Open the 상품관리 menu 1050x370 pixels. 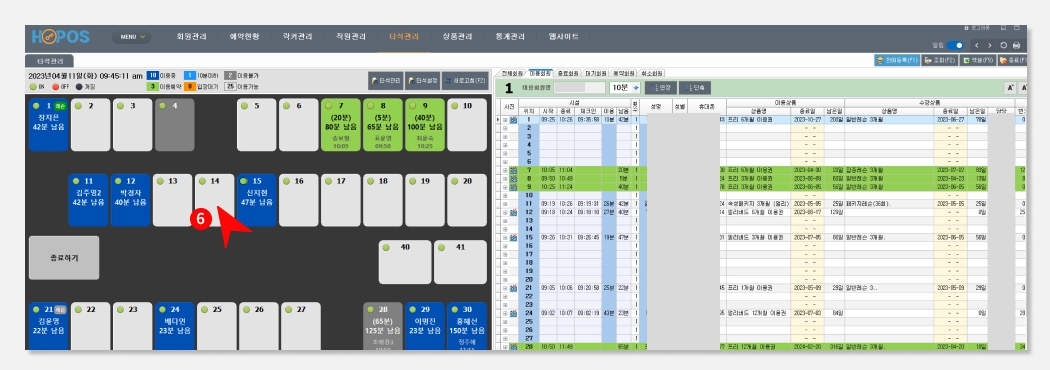(x=457, y=37)
